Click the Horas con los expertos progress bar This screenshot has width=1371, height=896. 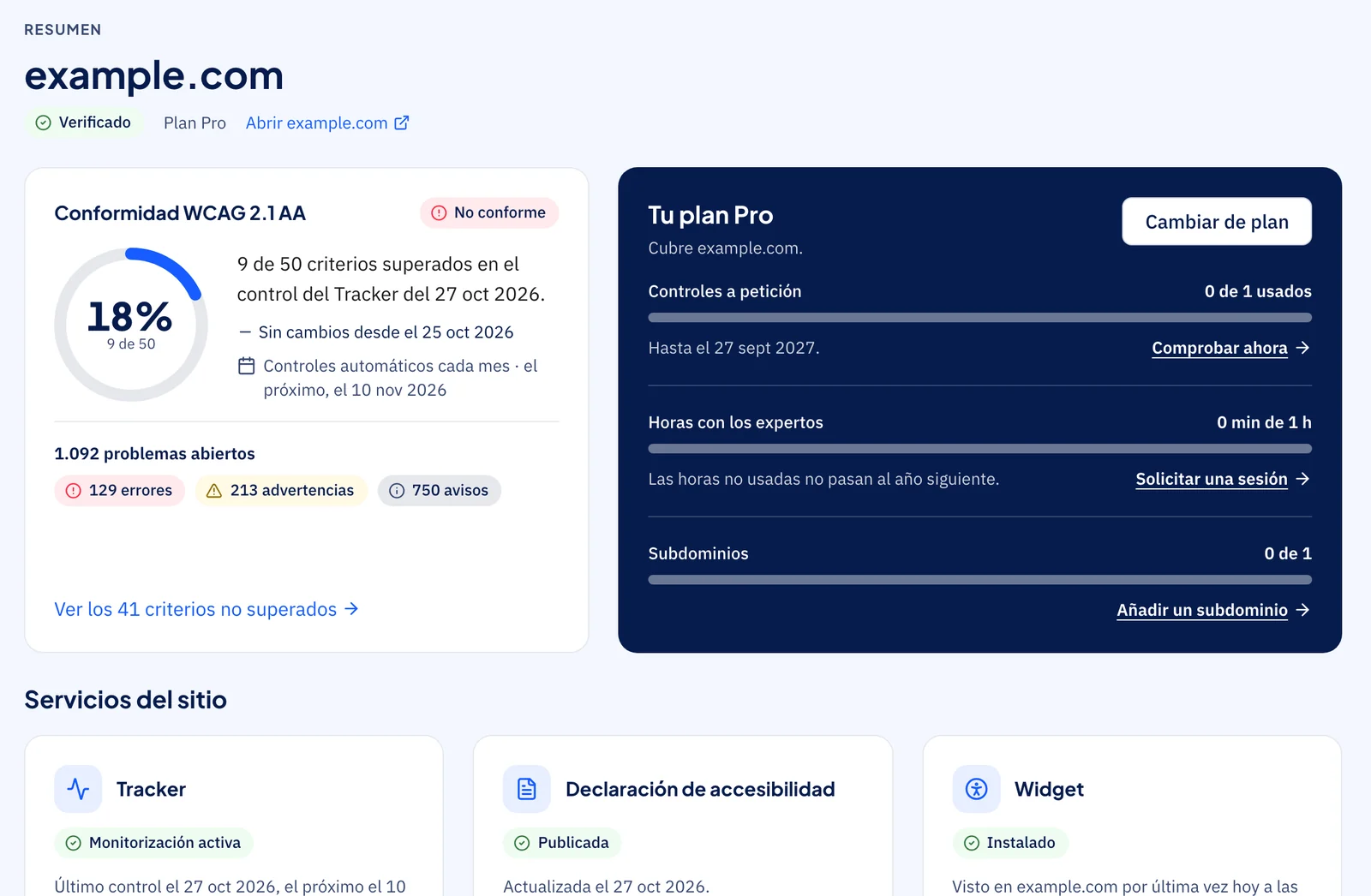[x=979, y=449]
